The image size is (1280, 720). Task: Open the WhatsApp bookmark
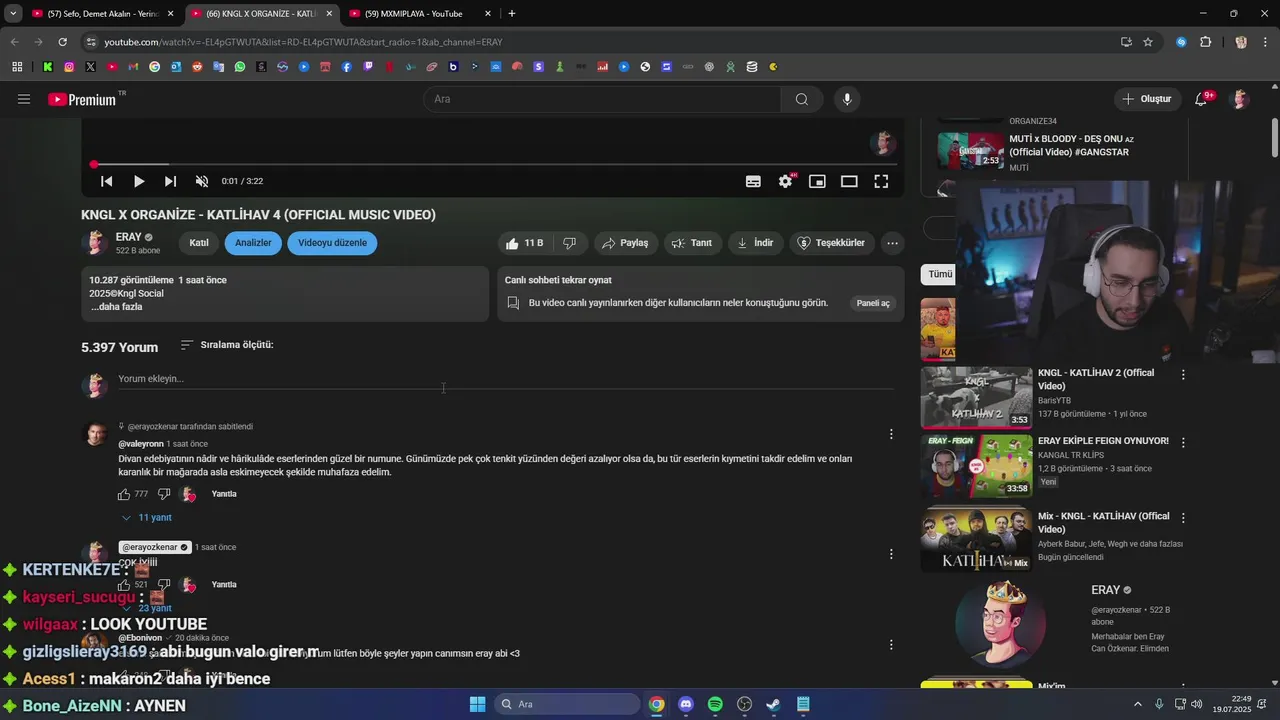tap(240, 67)
